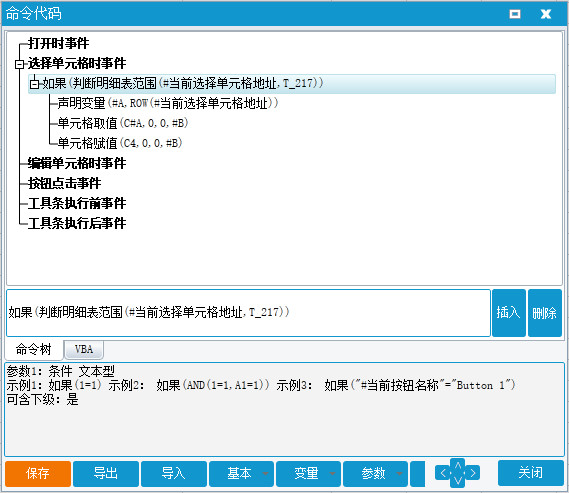Click the move down arrow

coord(458,481)
